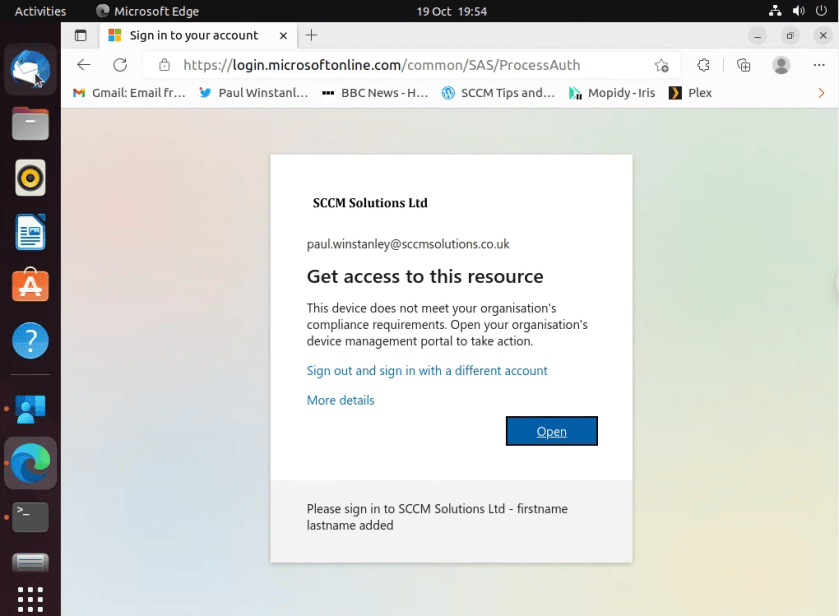
Task: Reload the page with the refresh icon
Action: (x=119, y=64)
